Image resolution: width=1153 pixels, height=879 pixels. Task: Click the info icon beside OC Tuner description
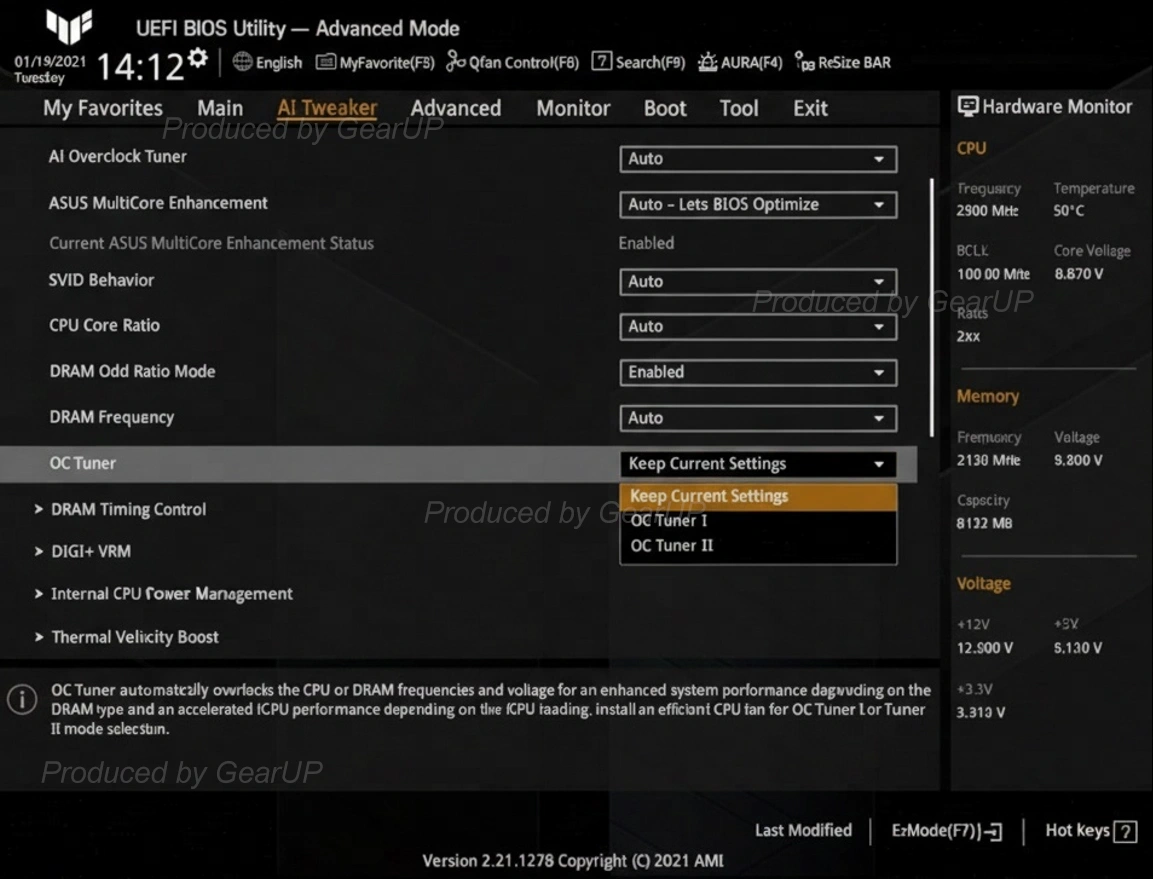point(22,699)
